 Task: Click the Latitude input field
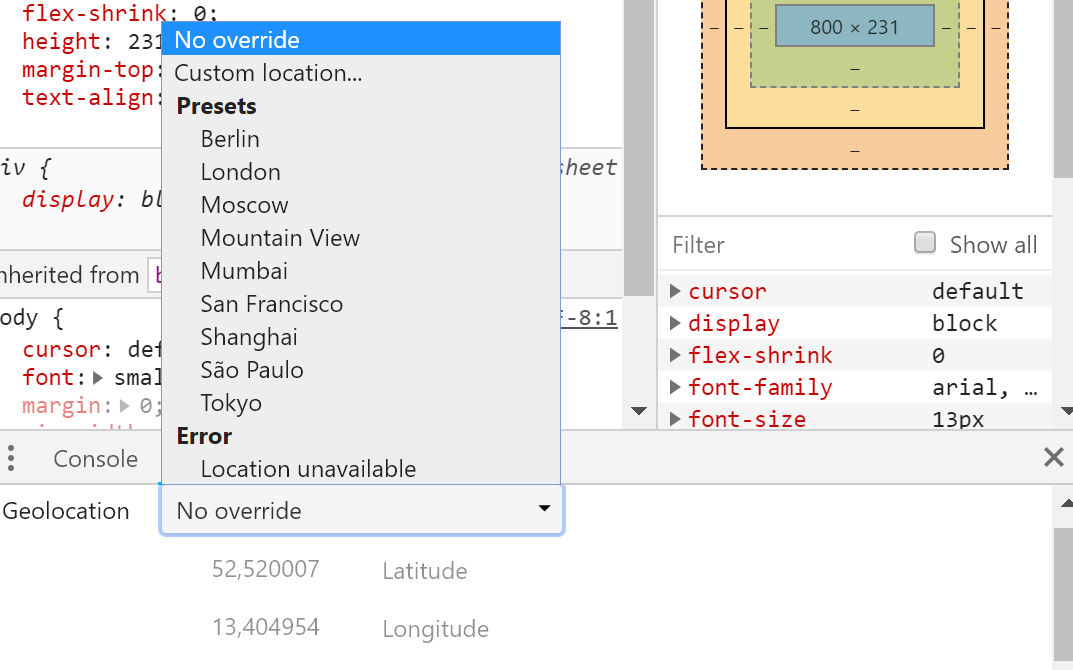(x=266, y=570)
